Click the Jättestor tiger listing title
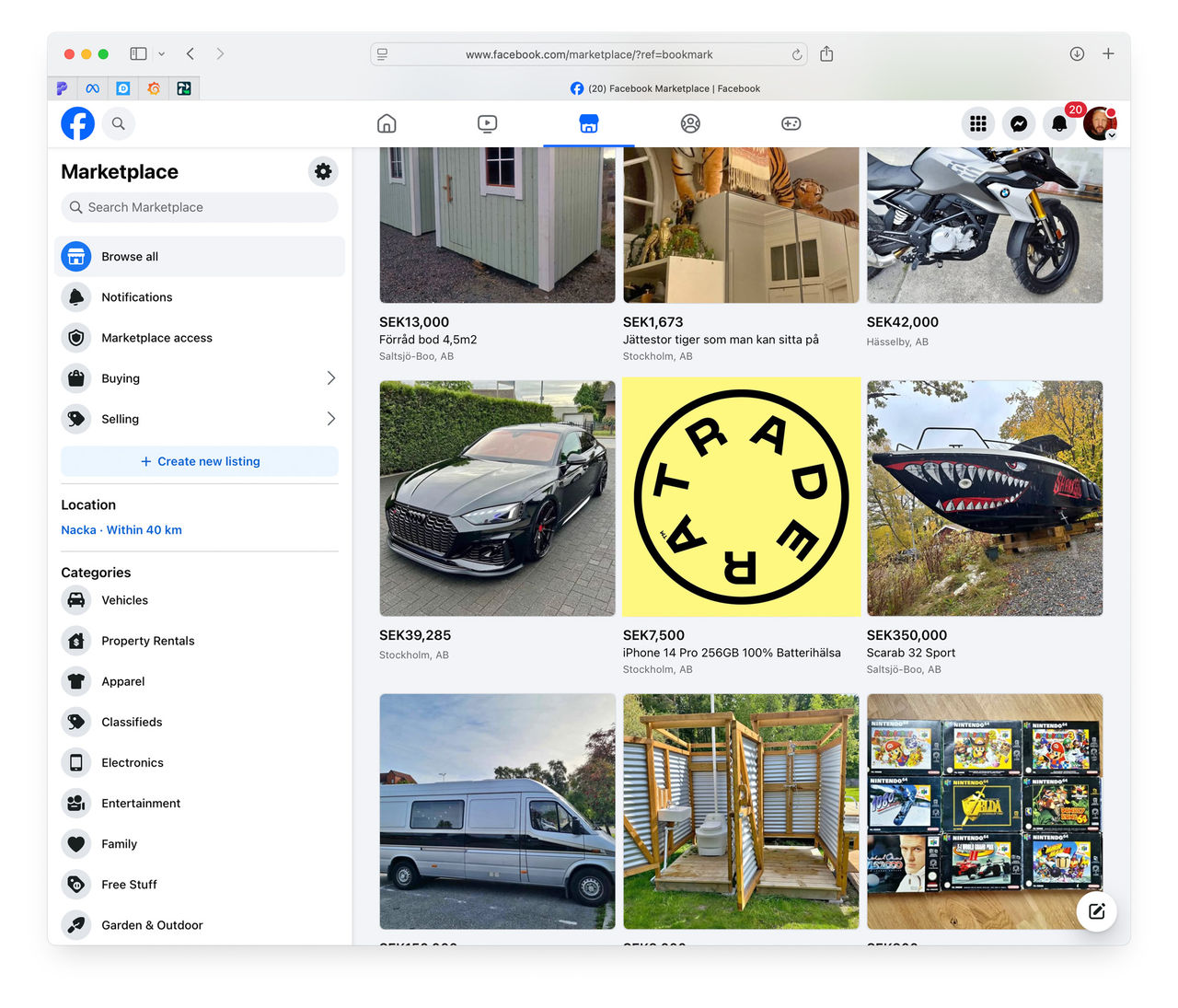This screenshot has width=1178, height=1008. pos(721,340)
